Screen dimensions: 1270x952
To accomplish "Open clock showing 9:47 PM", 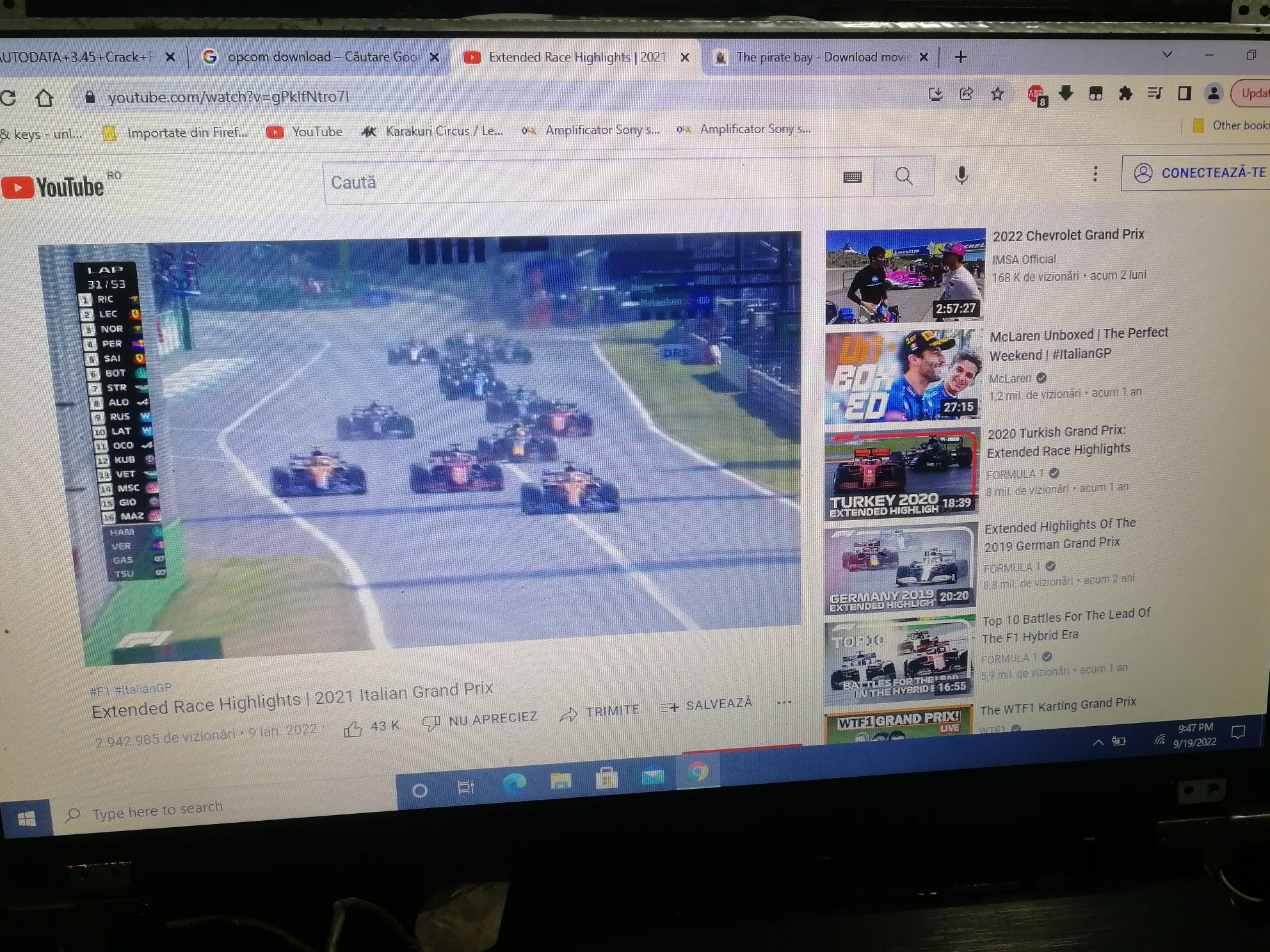I will point(1194,735).
